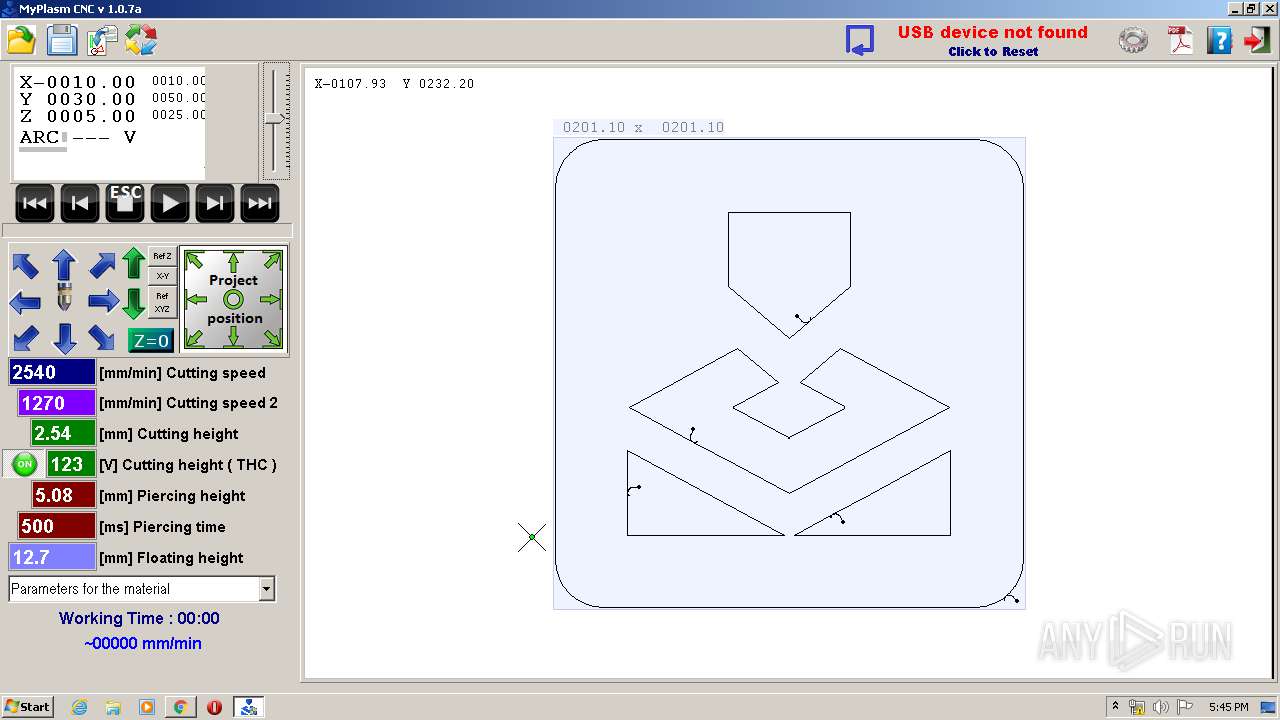Skip to end of program

260,203
